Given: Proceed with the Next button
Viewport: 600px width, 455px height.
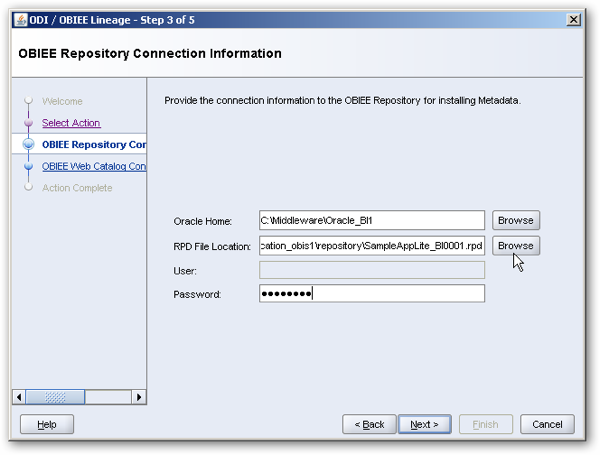Looking at the screenshot, I should 424,424.
